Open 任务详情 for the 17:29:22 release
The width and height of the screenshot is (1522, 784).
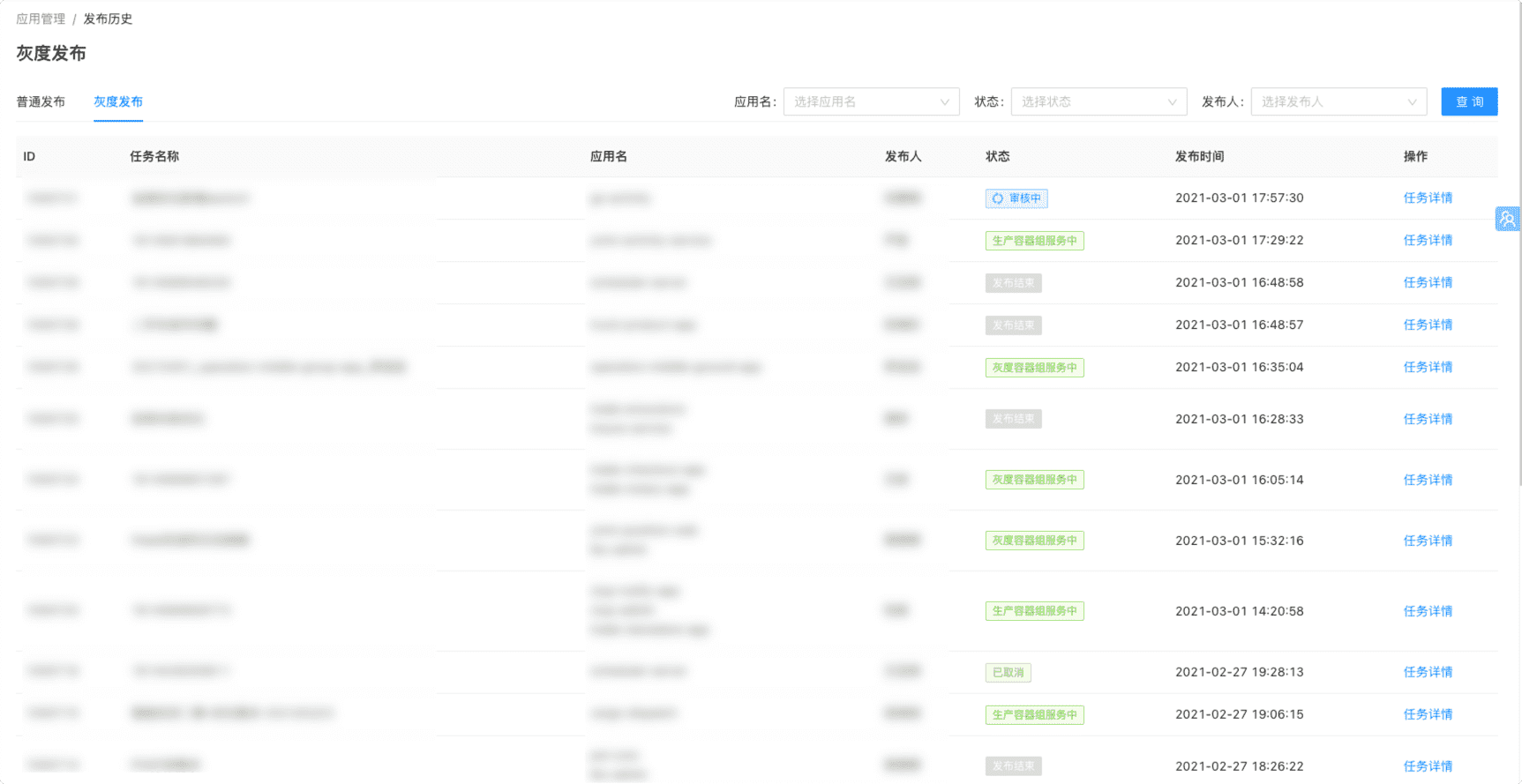(1428, 240)
